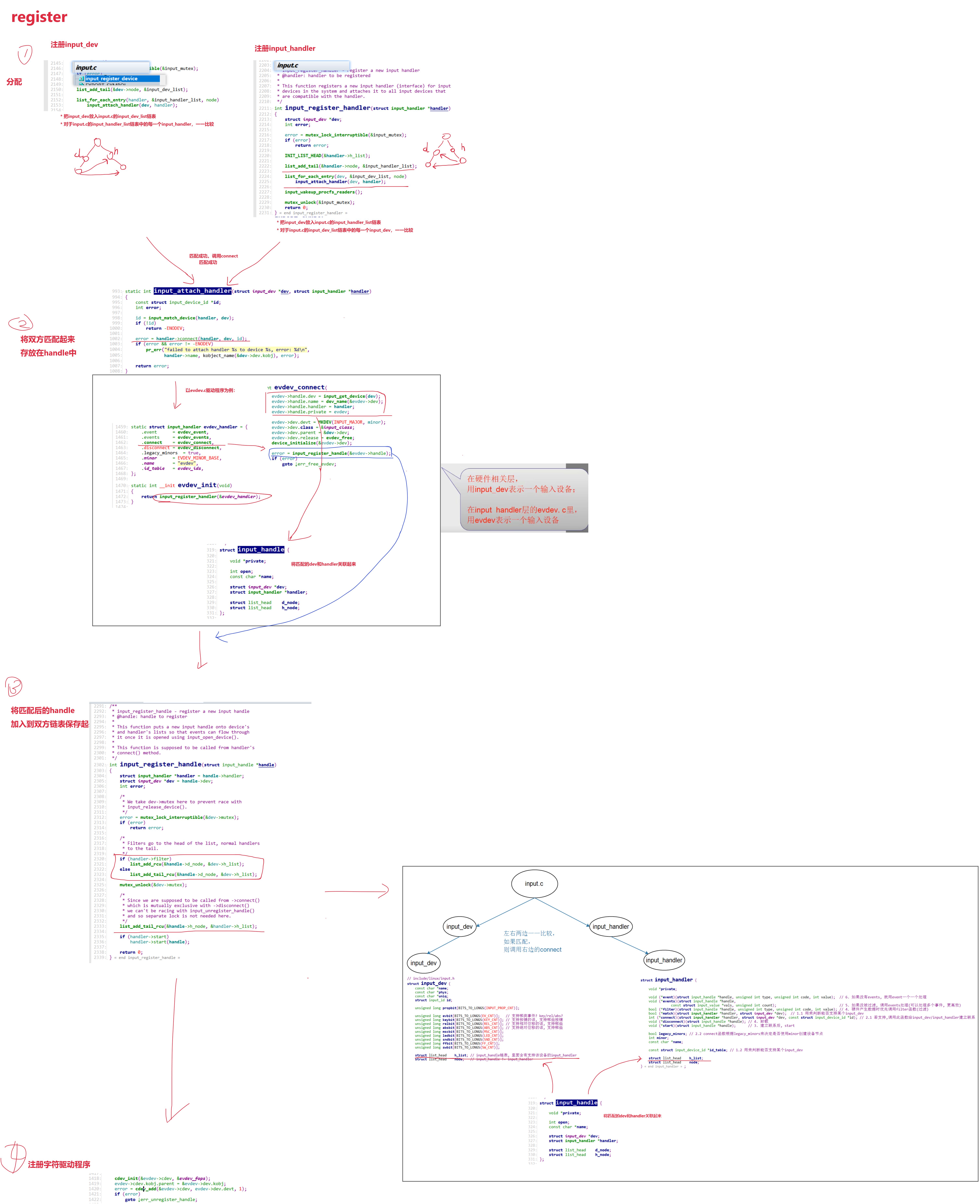Select the "注册字符驱动程序" heading
This screenshot has width=980, height=1204.
[59, 1165]
